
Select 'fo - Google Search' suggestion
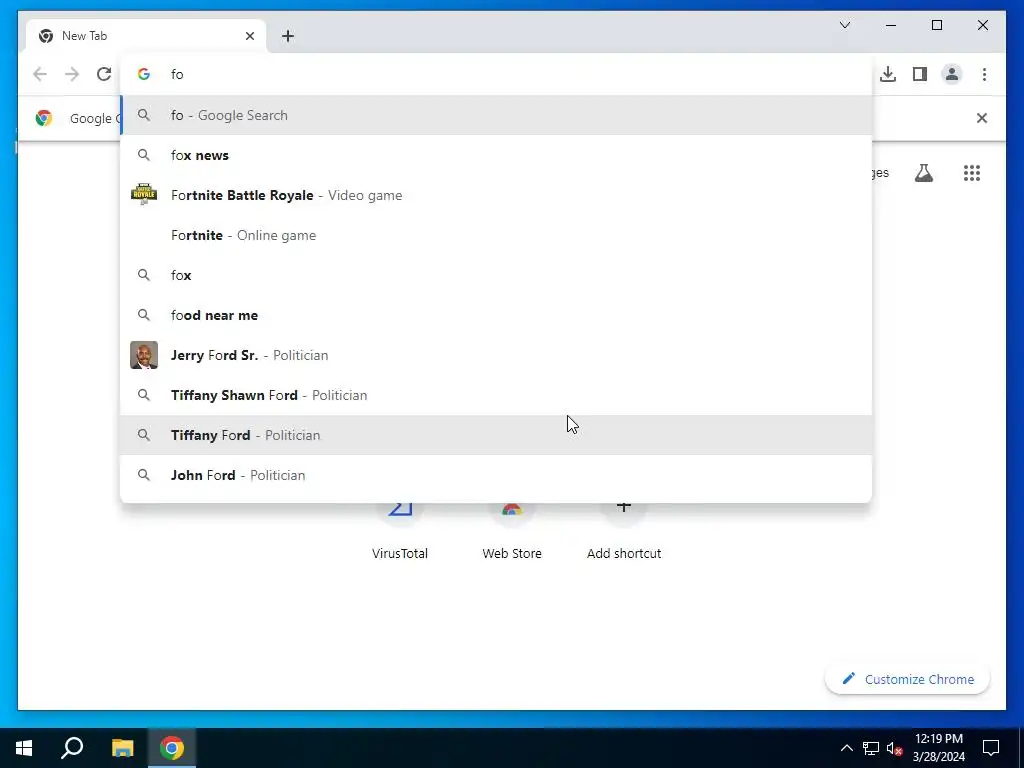496,116
